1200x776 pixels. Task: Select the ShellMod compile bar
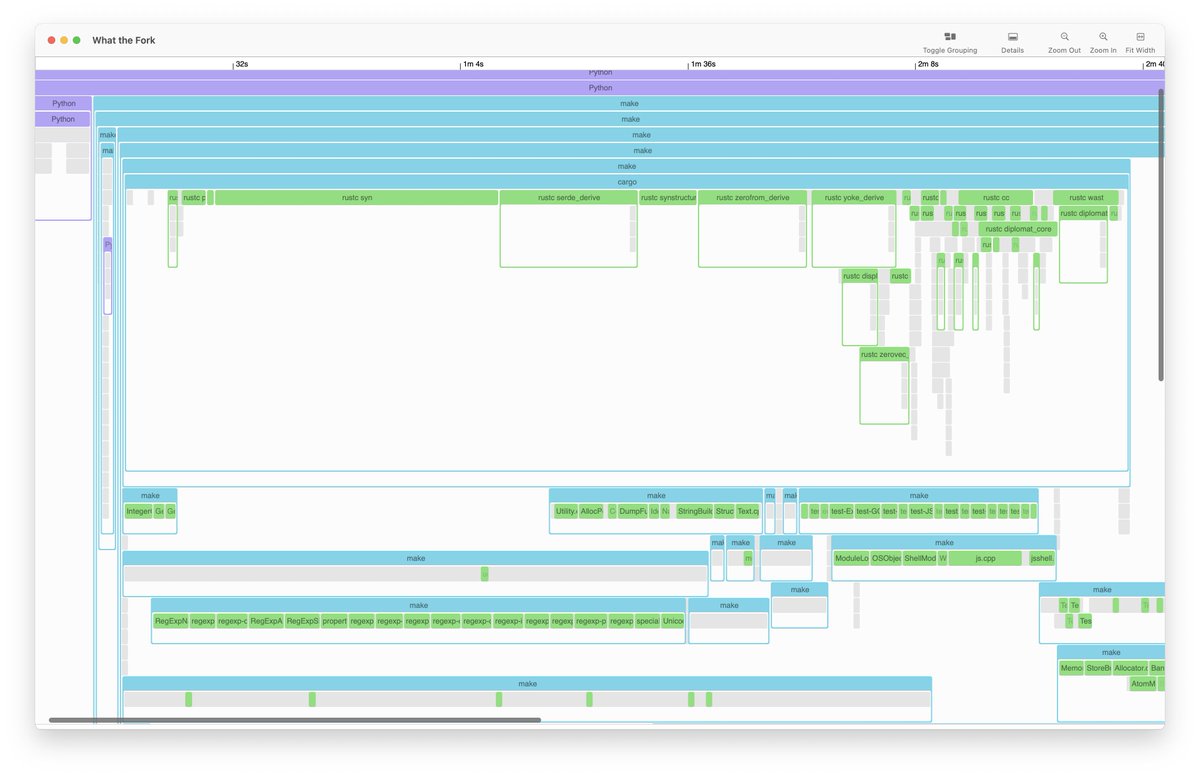tap(920, 558)
